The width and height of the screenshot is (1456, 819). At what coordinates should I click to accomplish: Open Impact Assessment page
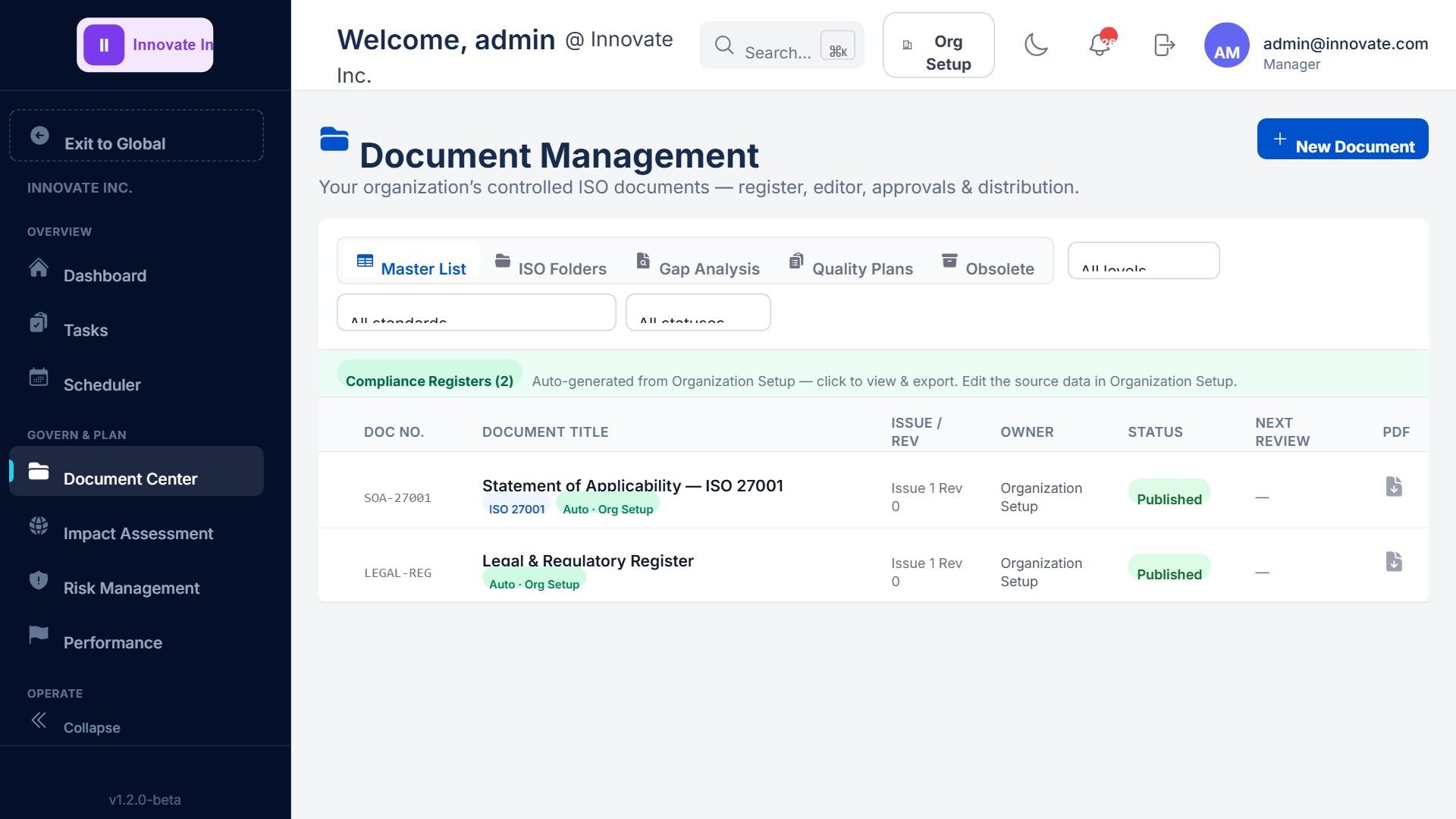136,526
